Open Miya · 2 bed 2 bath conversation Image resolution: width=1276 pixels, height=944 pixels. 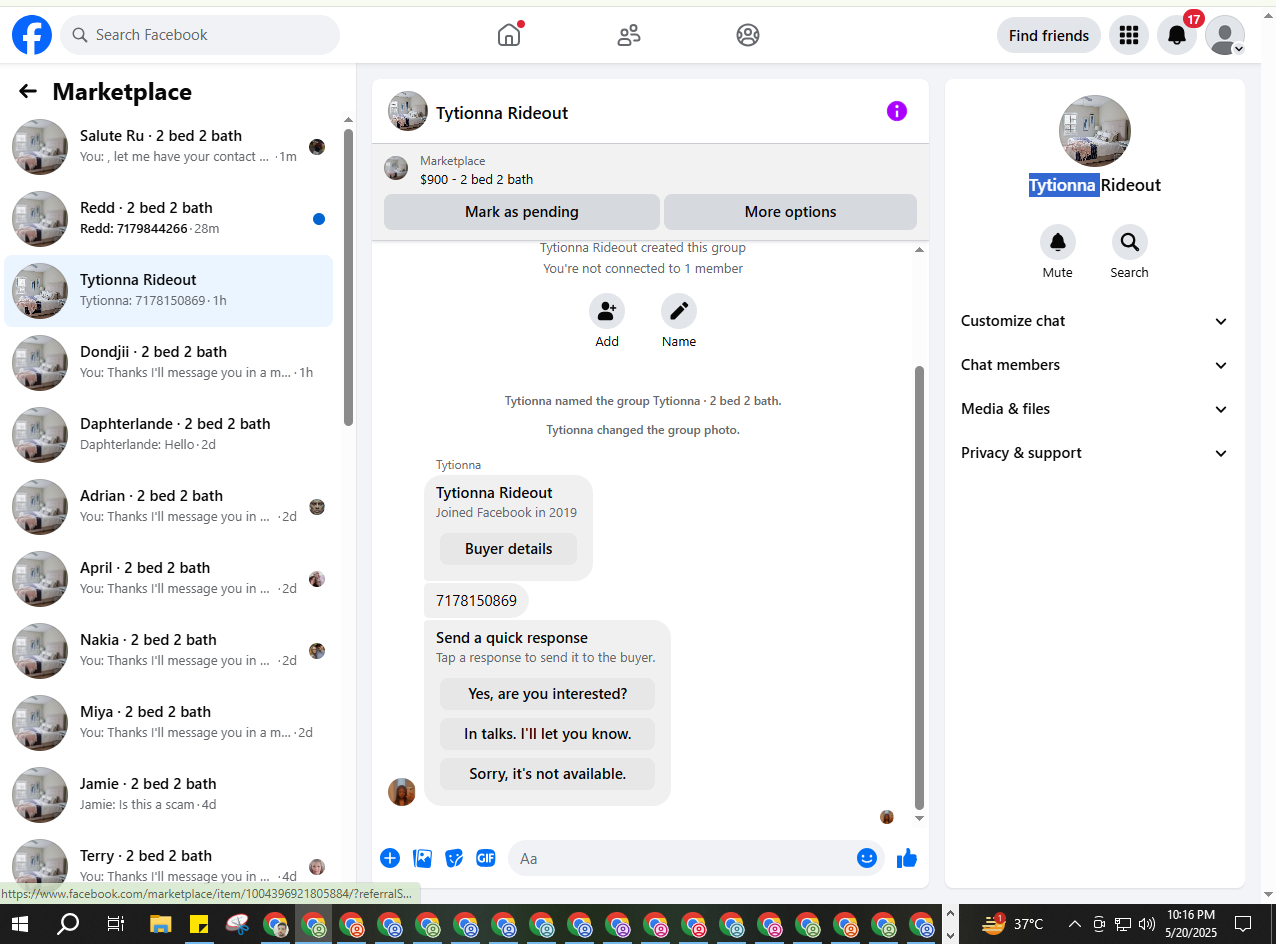pyautogui.click(x=169, y=723)
